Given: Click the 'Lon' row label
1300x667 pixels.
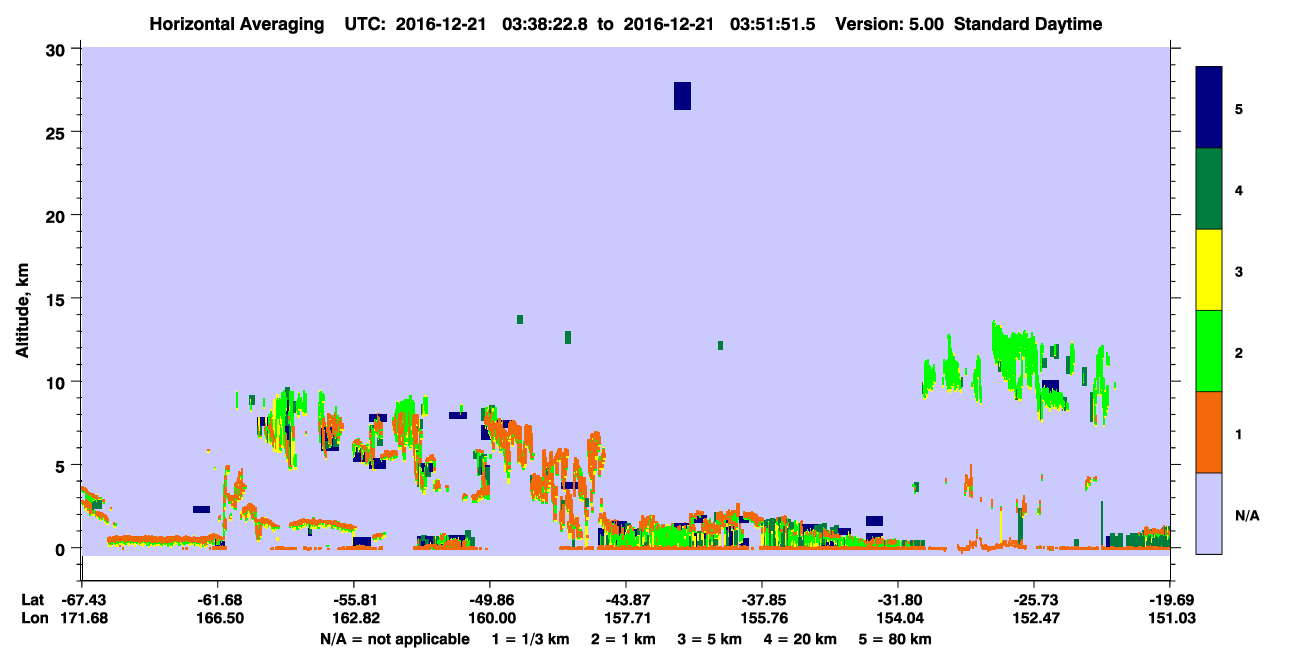Looking at the screenshot, I should pyautogui.click(x=33, y=619).
